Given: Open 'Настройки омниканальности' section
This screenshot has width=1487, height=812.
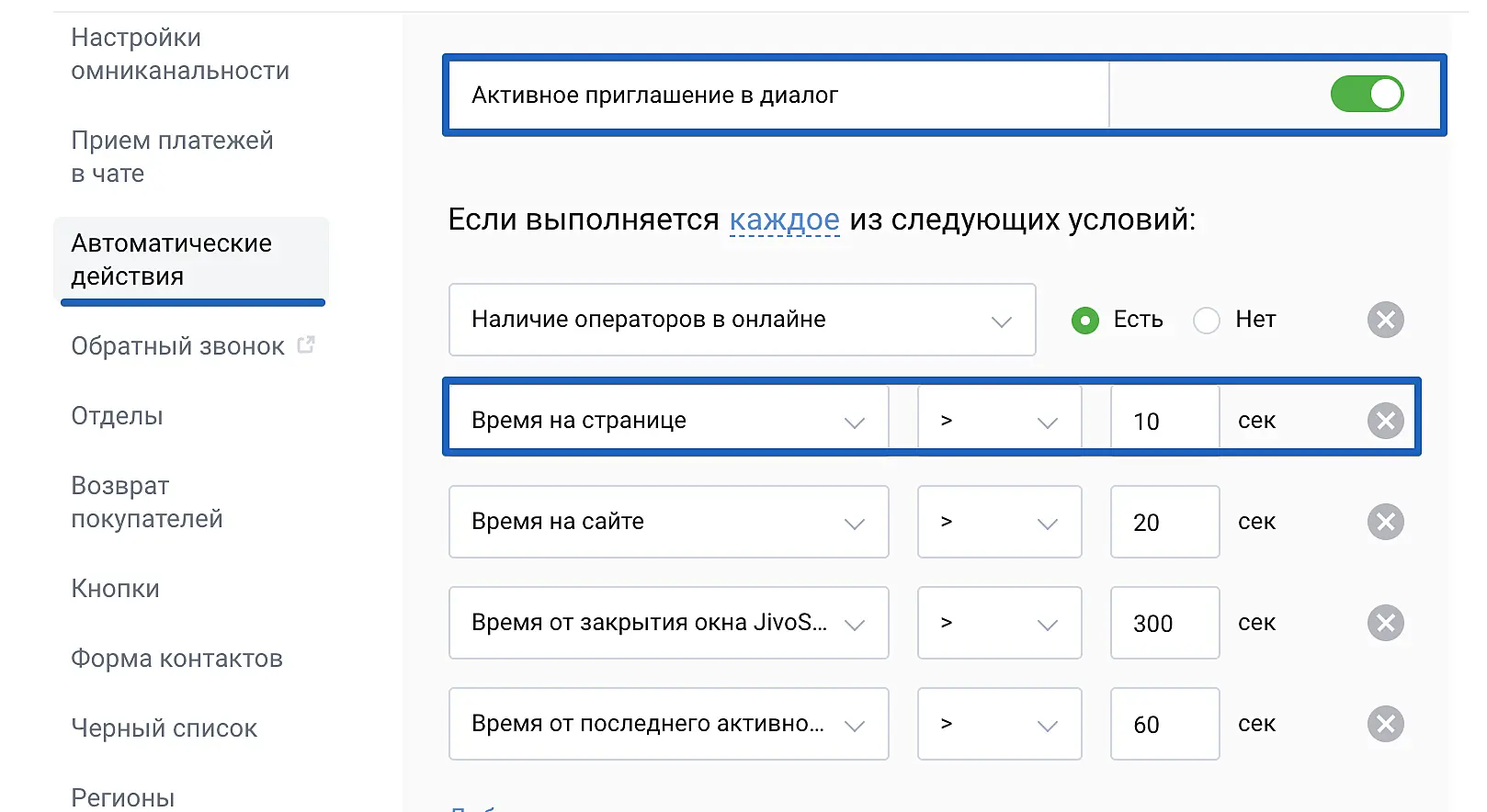Looking at the screenshot, I should 180,54.
